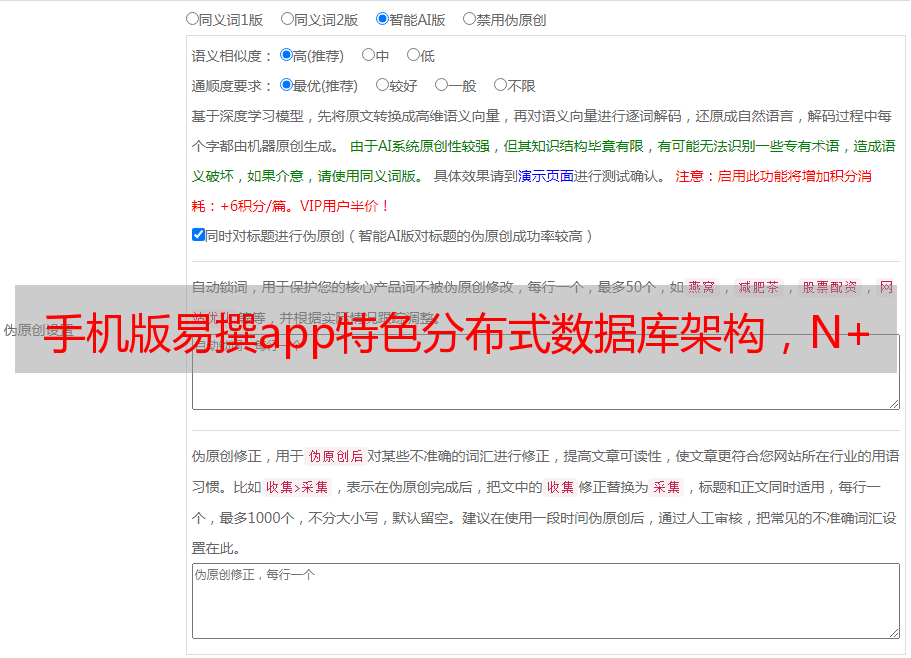The width and height of the screenshot is (911, 658).
Task: Set 通顺度要求 to 最优(推荐)
Action: [x=286, y=85]
